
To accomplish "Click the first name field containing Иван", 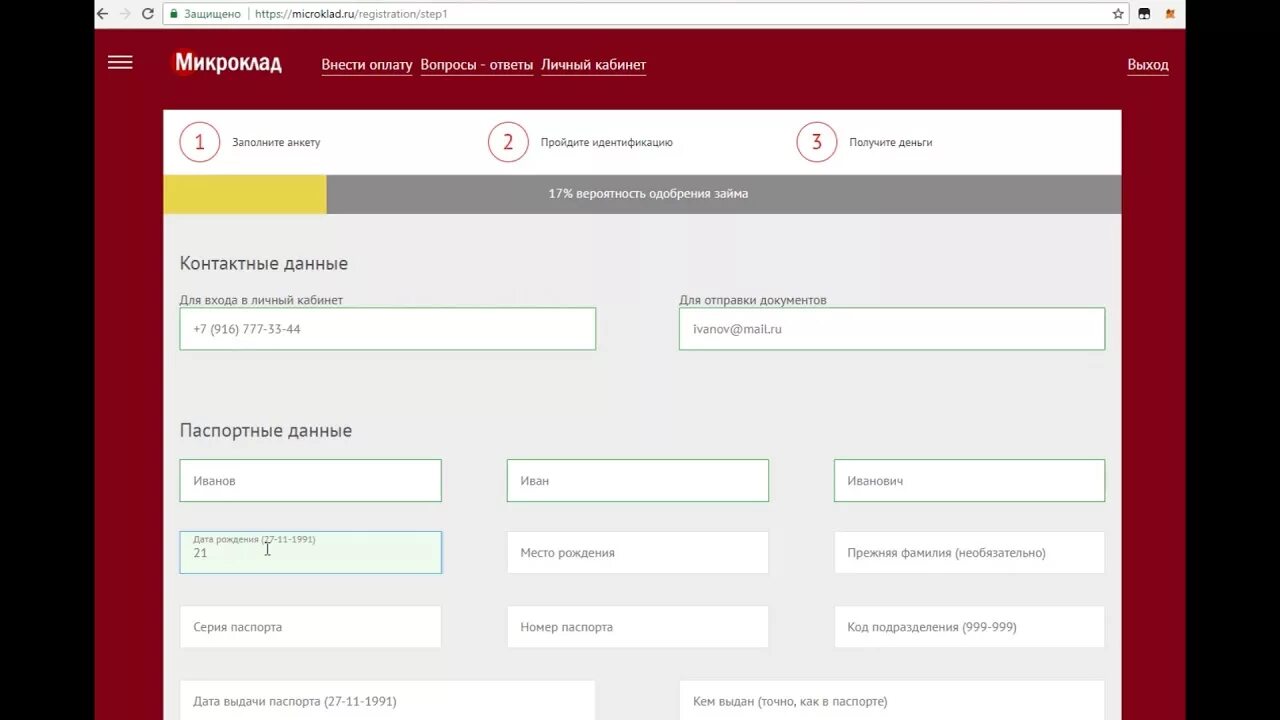I will click(x=638, y=481).
